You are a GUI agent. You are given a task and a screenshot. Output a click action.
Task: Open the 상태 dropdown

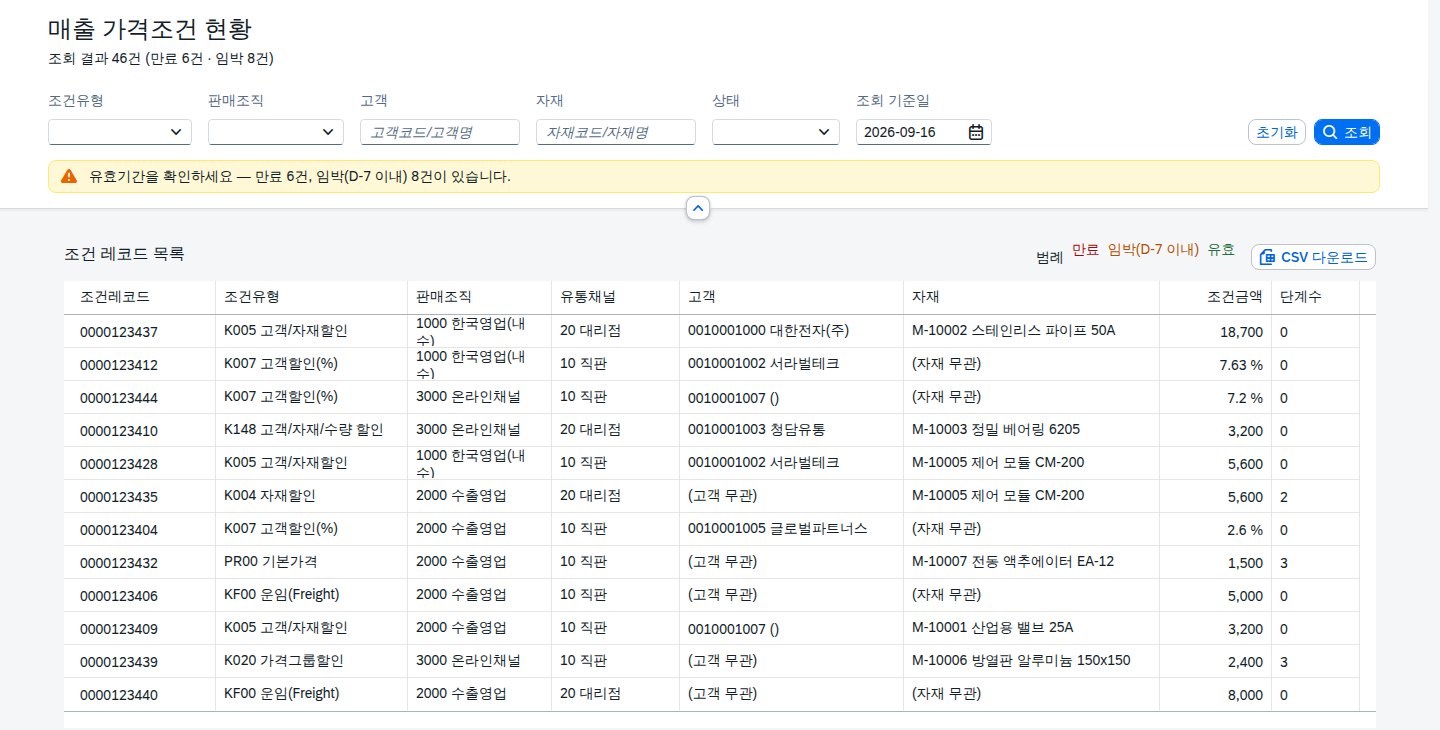pyautogui.click(x=776, y=132)
